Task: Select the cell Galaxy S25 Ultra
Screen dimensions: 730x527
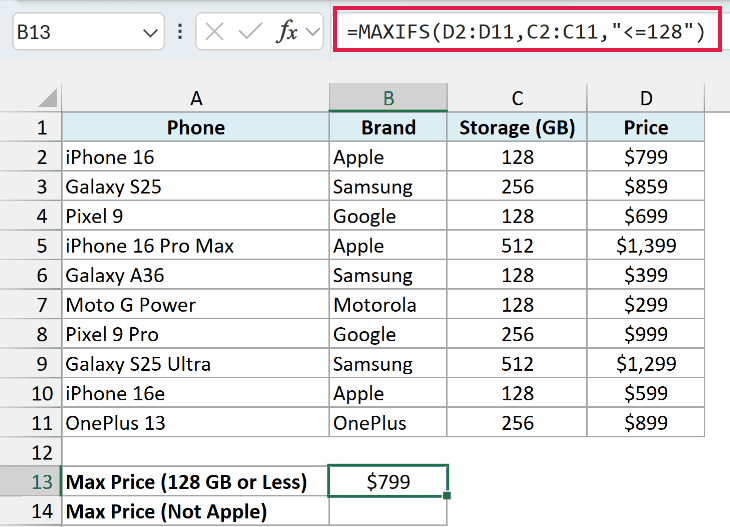Action: point(196,364)
